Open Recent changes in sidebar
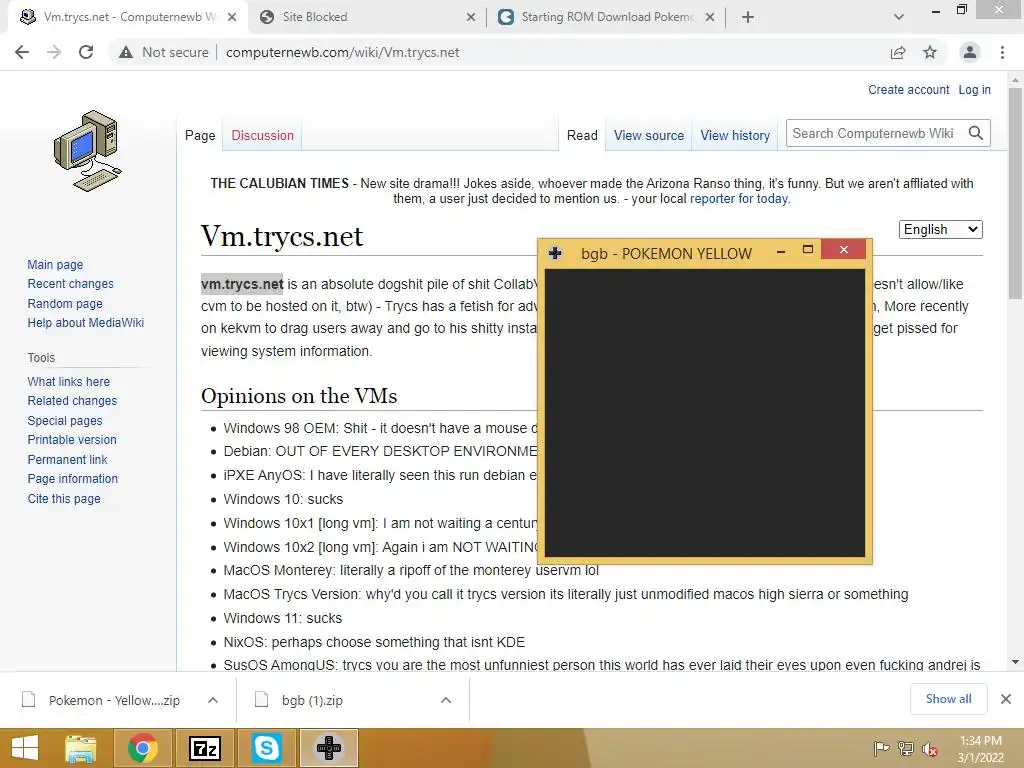The width and height of the screenshot is (1024, 768). (71, 283)
